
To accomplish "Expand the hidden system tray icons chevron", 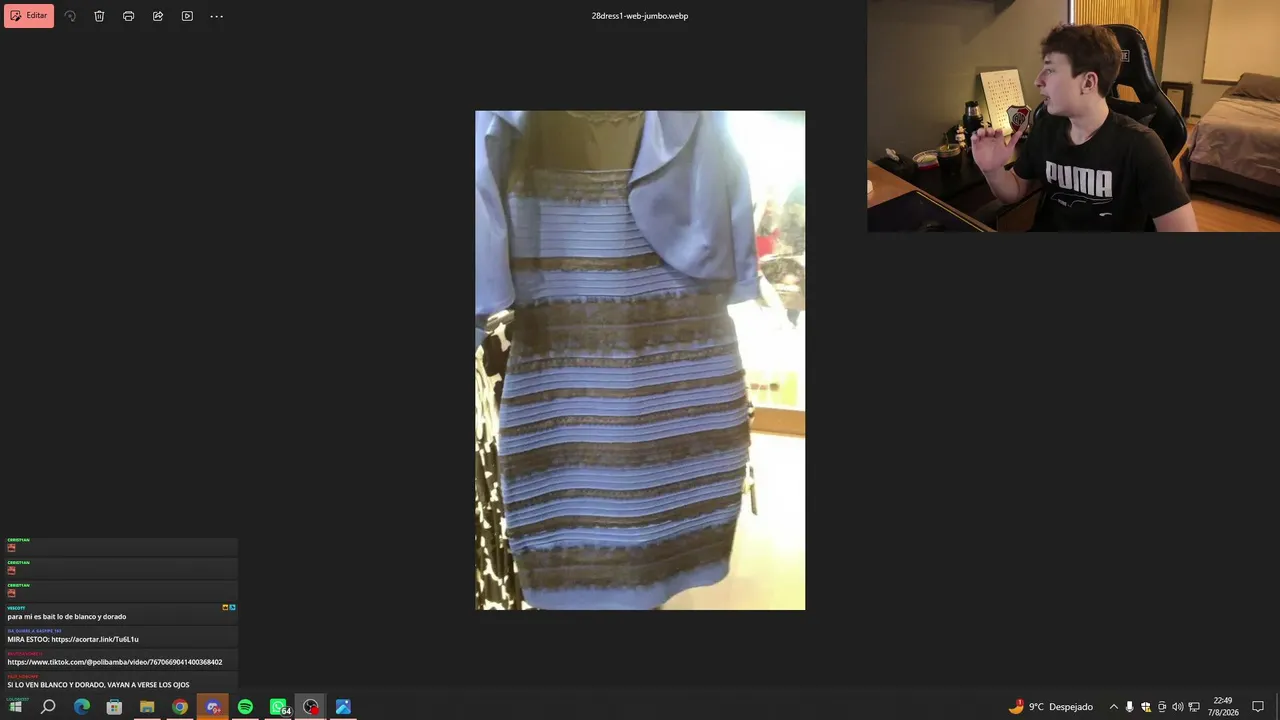I will [x=1114, y=707].
